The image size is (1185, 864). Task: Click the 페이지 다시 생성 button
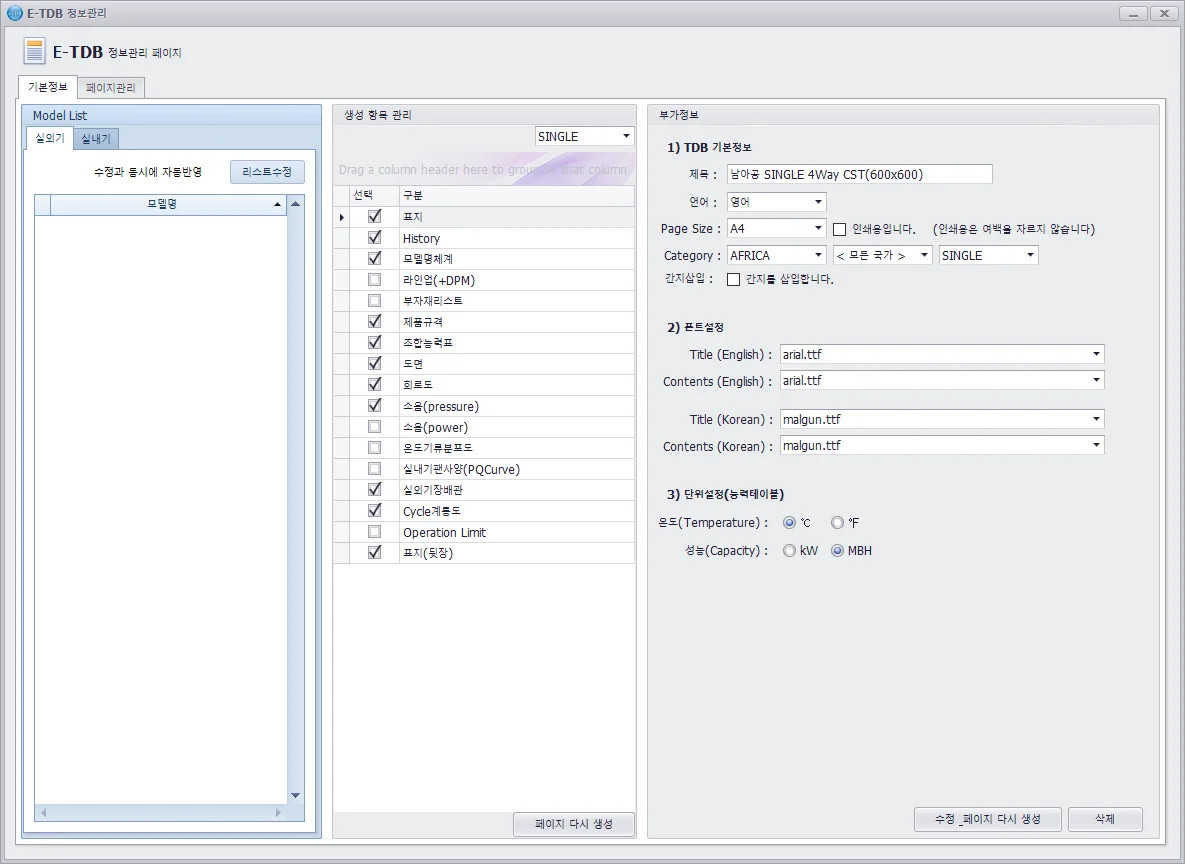tap(574, 824)
